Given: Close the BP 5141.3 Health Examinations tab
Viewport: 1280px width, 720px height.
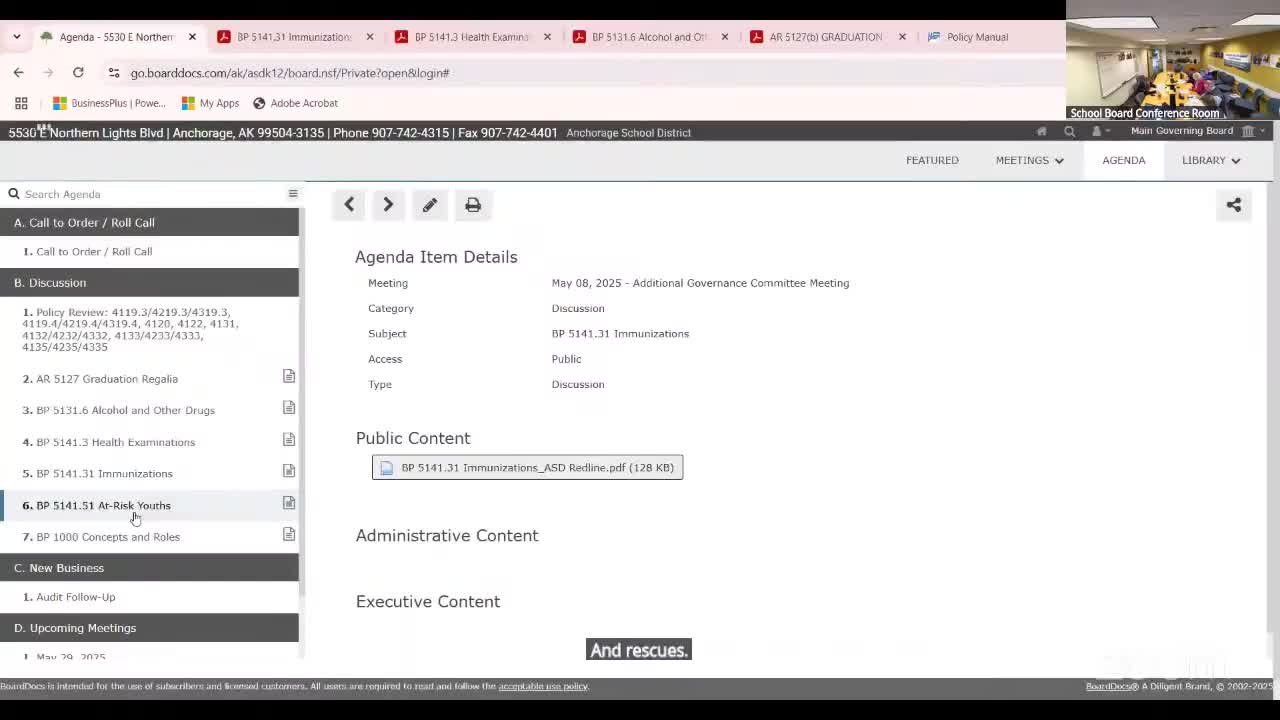Looking at the screenshot, I should coord(547,37).
